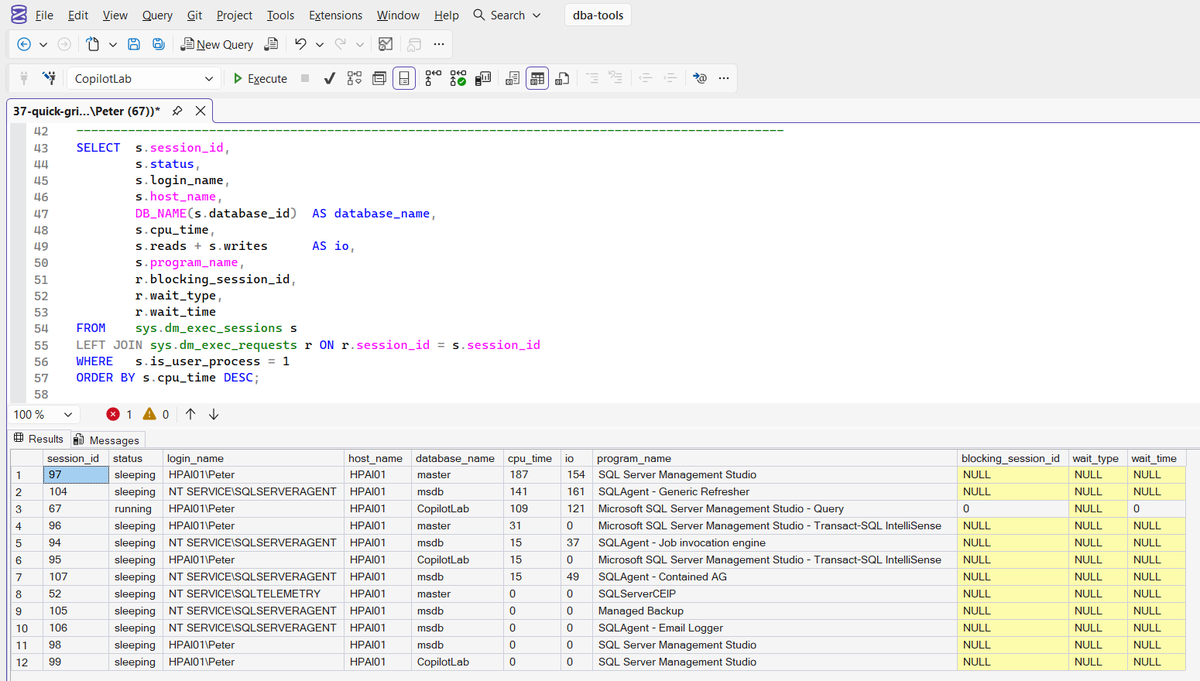Switch output to Results to Text
The width and height of the screenshot is (1200, 681).
pyautogui.click(x=512, y=78)
